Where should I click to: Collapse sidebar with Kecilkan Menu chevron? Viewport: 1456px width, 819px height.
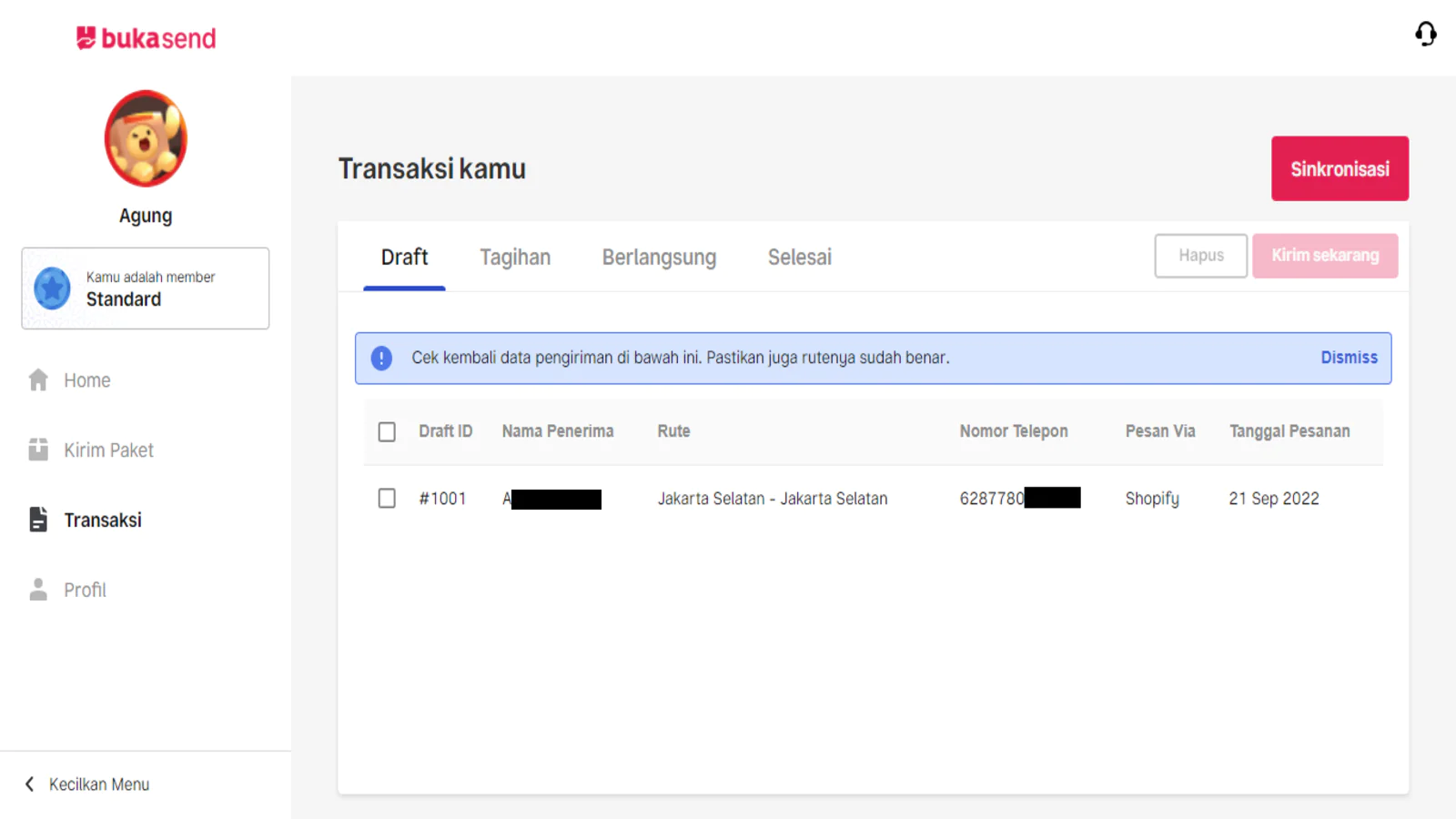(30, 784)
